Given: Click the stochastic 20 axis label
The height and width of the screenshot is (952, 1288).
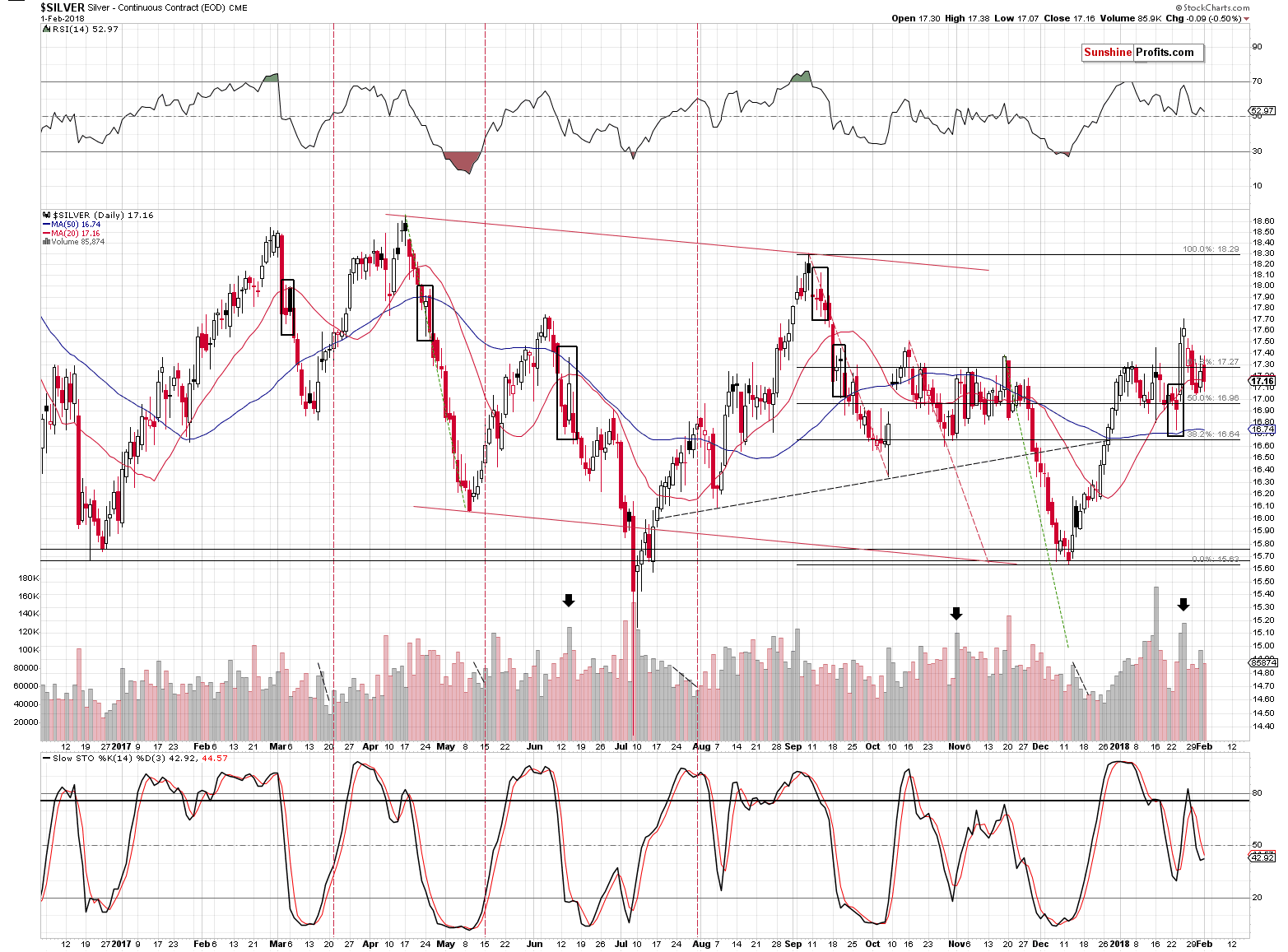Looking at the screenshot, I should point(1257,898).
